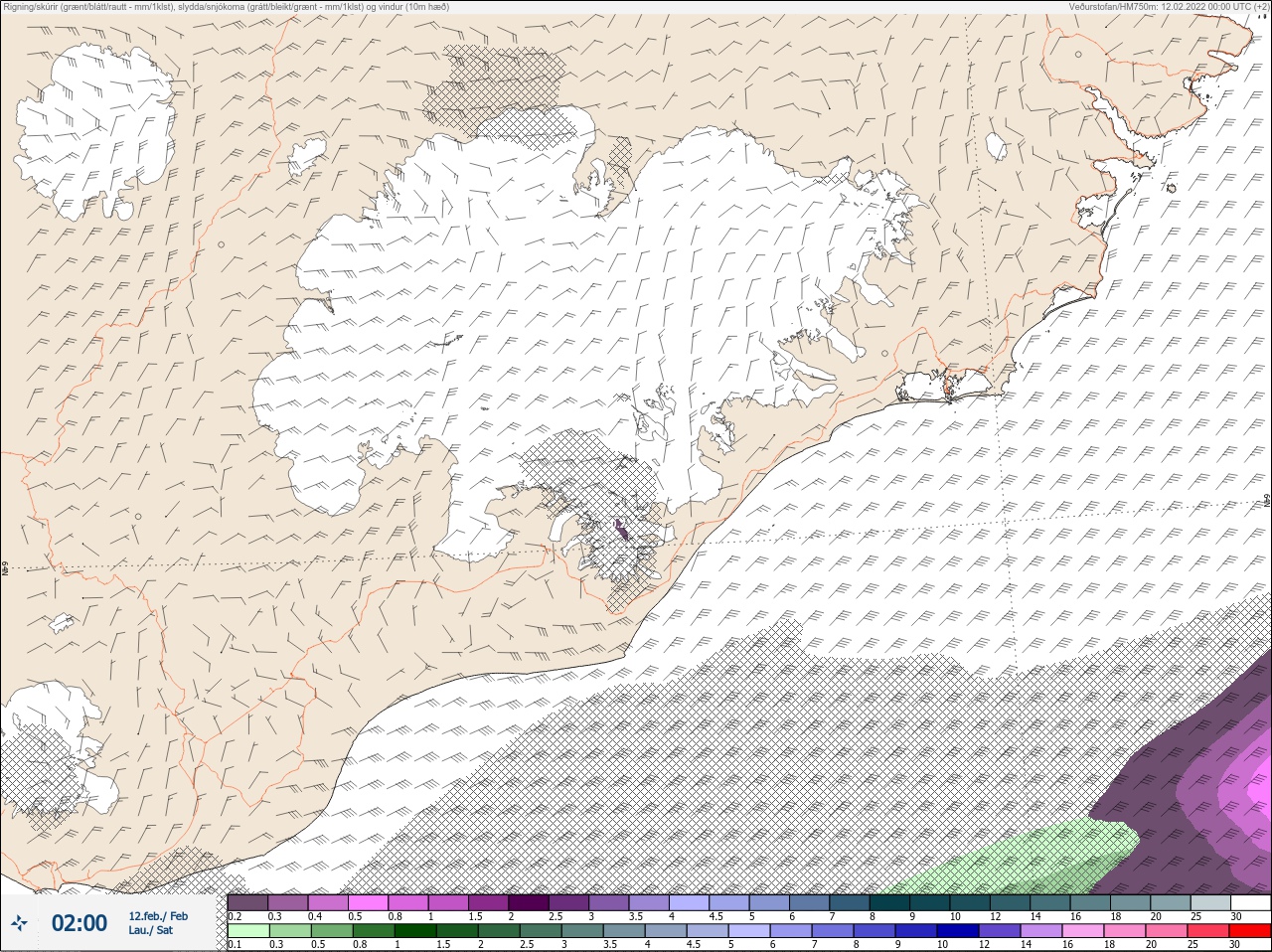Click the light green rain area over the sea
The height and width of the screenshot is (952, 1272).
(x=1033, y=855)
